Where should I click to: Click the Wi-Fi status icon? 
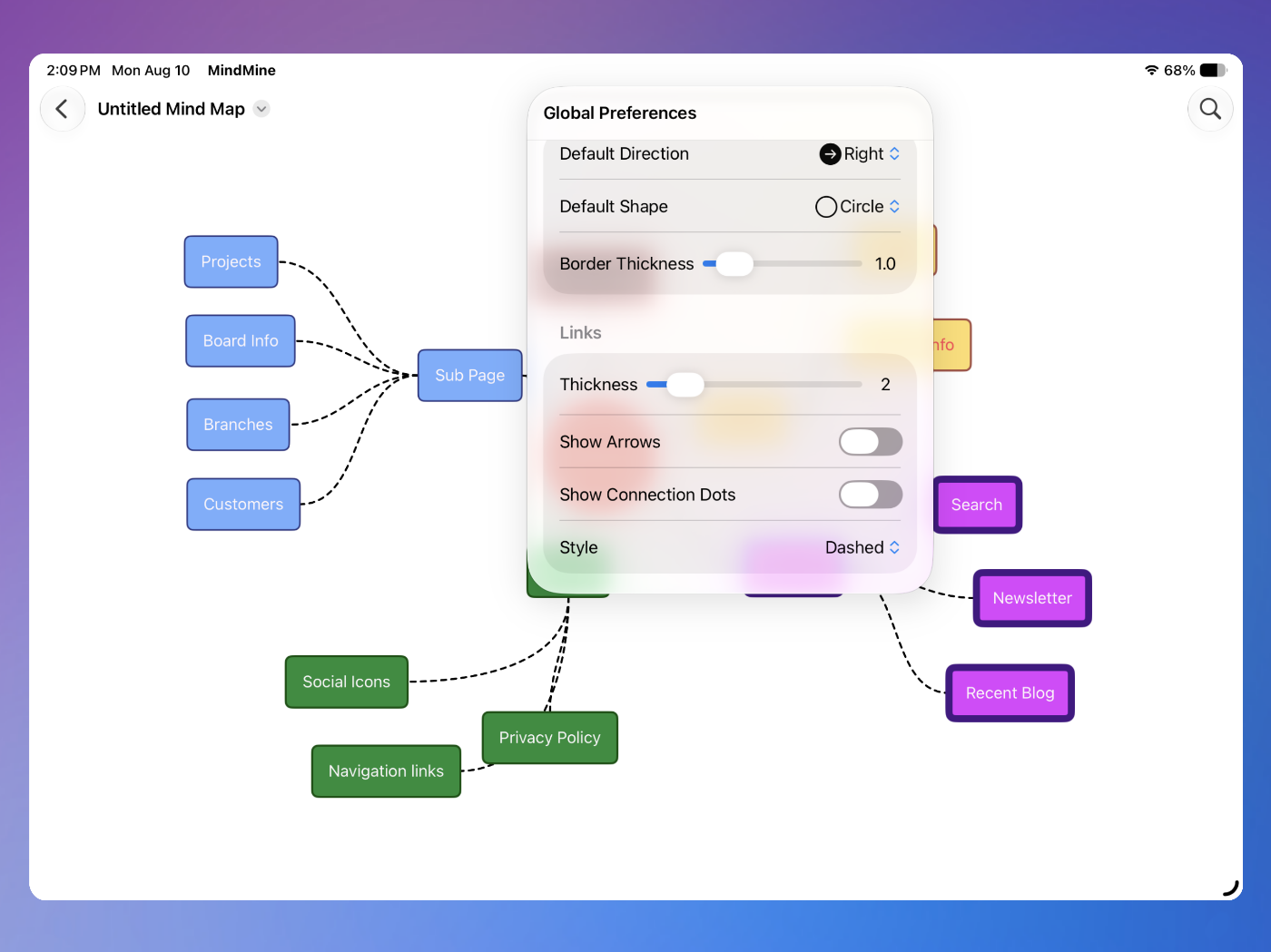point(1151,70)
